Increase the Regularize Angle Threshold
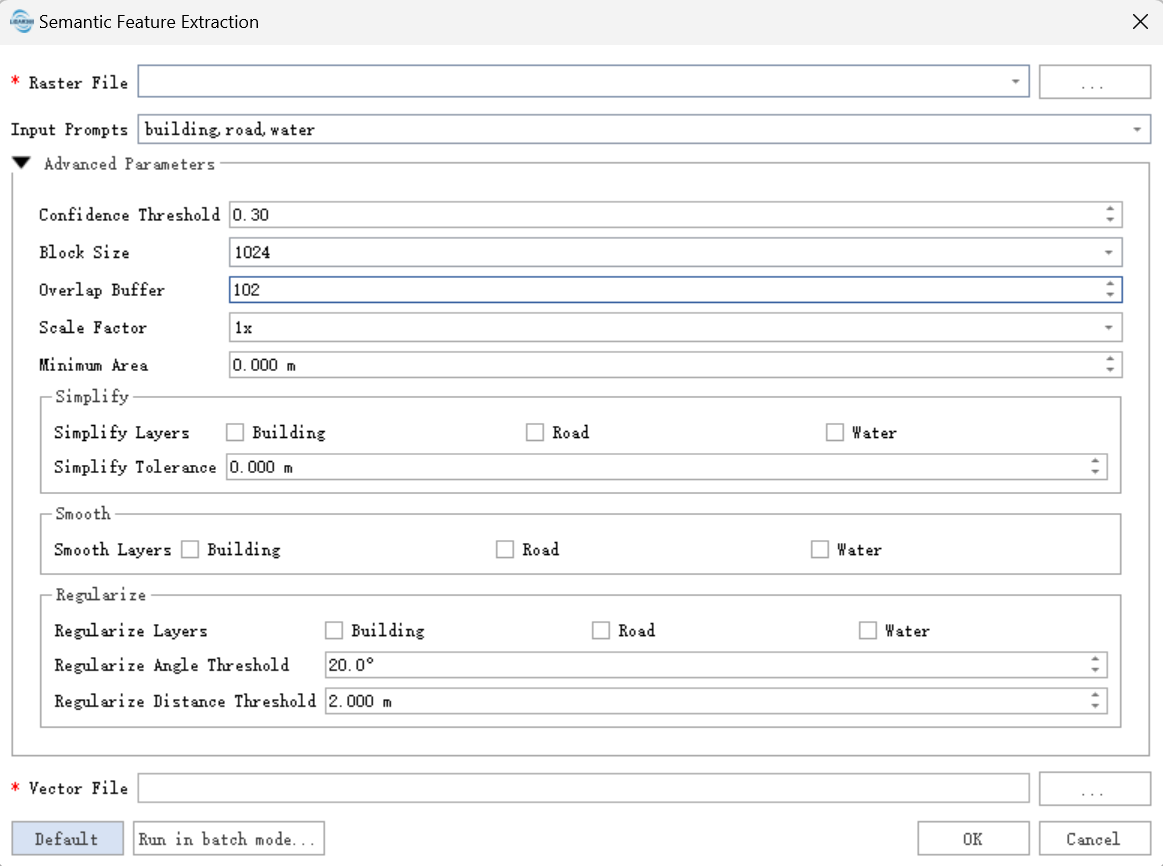The height and width of the screenshot is (866, 1163). [x=1095, y=659]
